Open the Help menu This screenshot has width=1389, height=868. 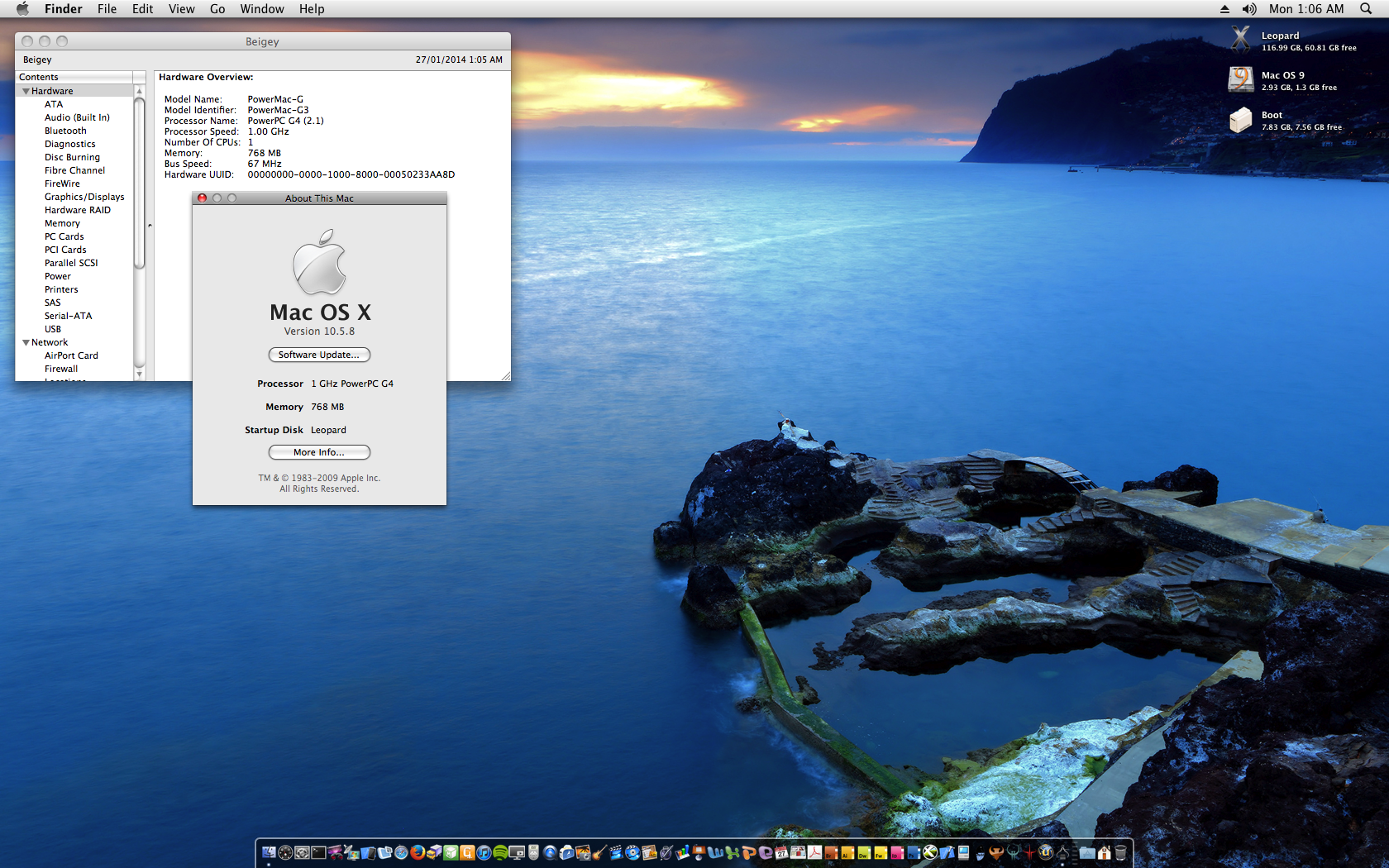pyautogui.click(x=312, y=9)
